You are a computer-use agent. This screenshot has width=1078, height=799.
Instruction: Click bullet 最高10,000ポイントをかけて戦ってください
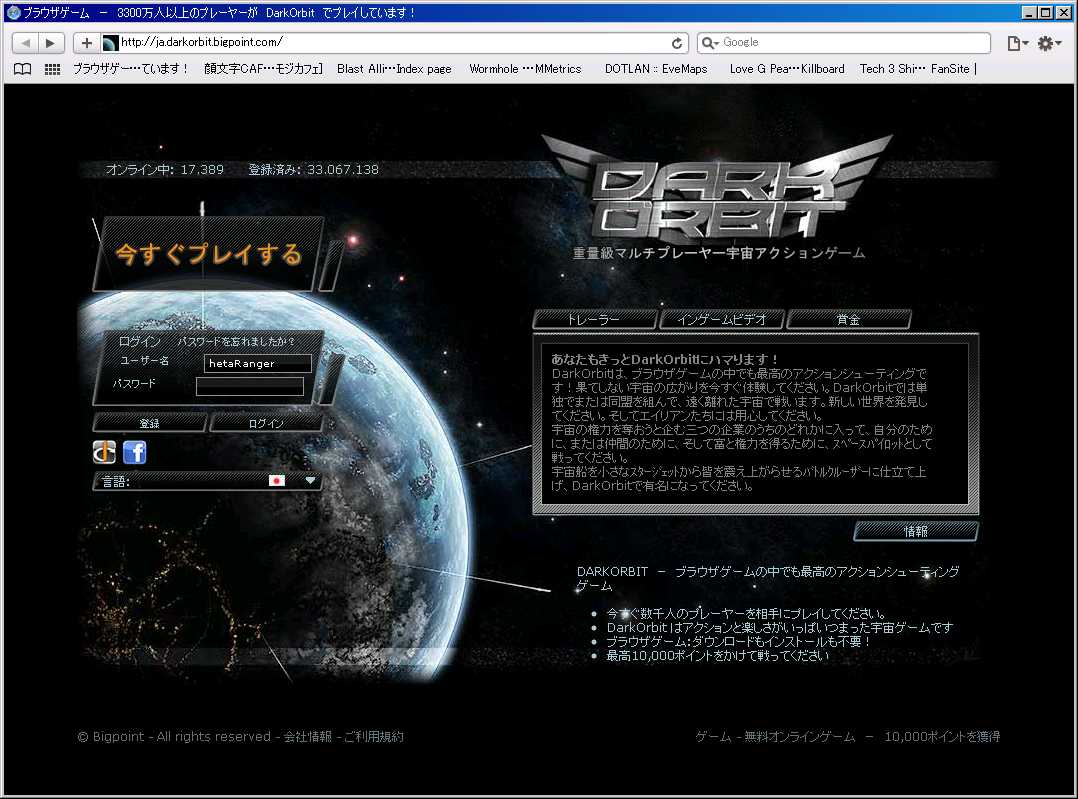[x=717, y=656]
